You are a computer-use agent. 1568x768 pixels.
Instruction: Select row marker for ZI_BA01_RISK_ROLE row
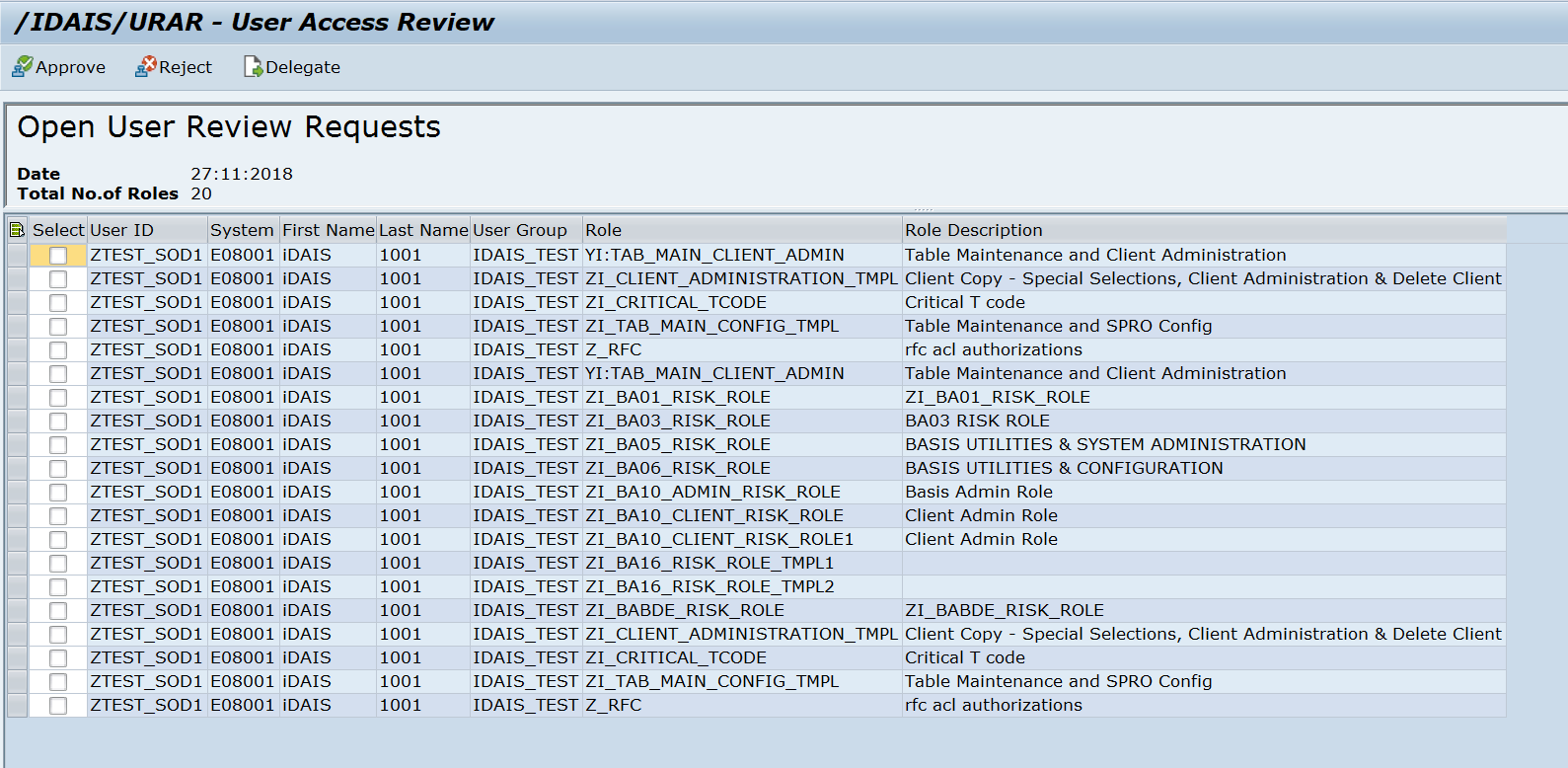(x=17, y=398)
